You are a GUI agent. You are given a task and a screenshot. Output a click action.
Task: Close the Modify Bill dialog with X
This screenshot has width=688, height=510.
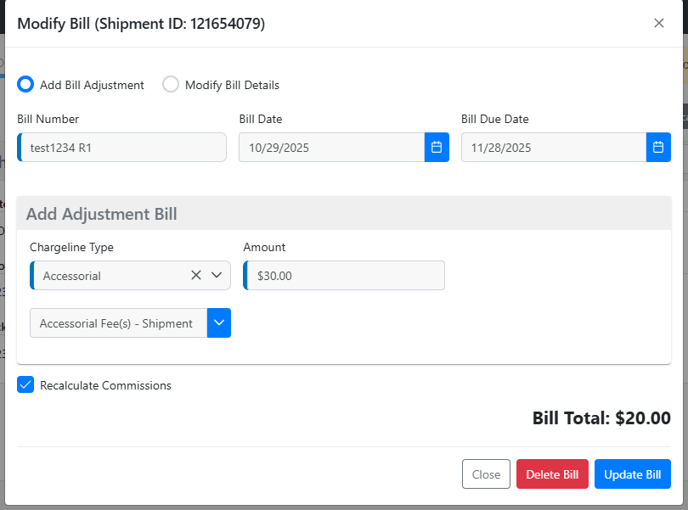tap(658, 23)
